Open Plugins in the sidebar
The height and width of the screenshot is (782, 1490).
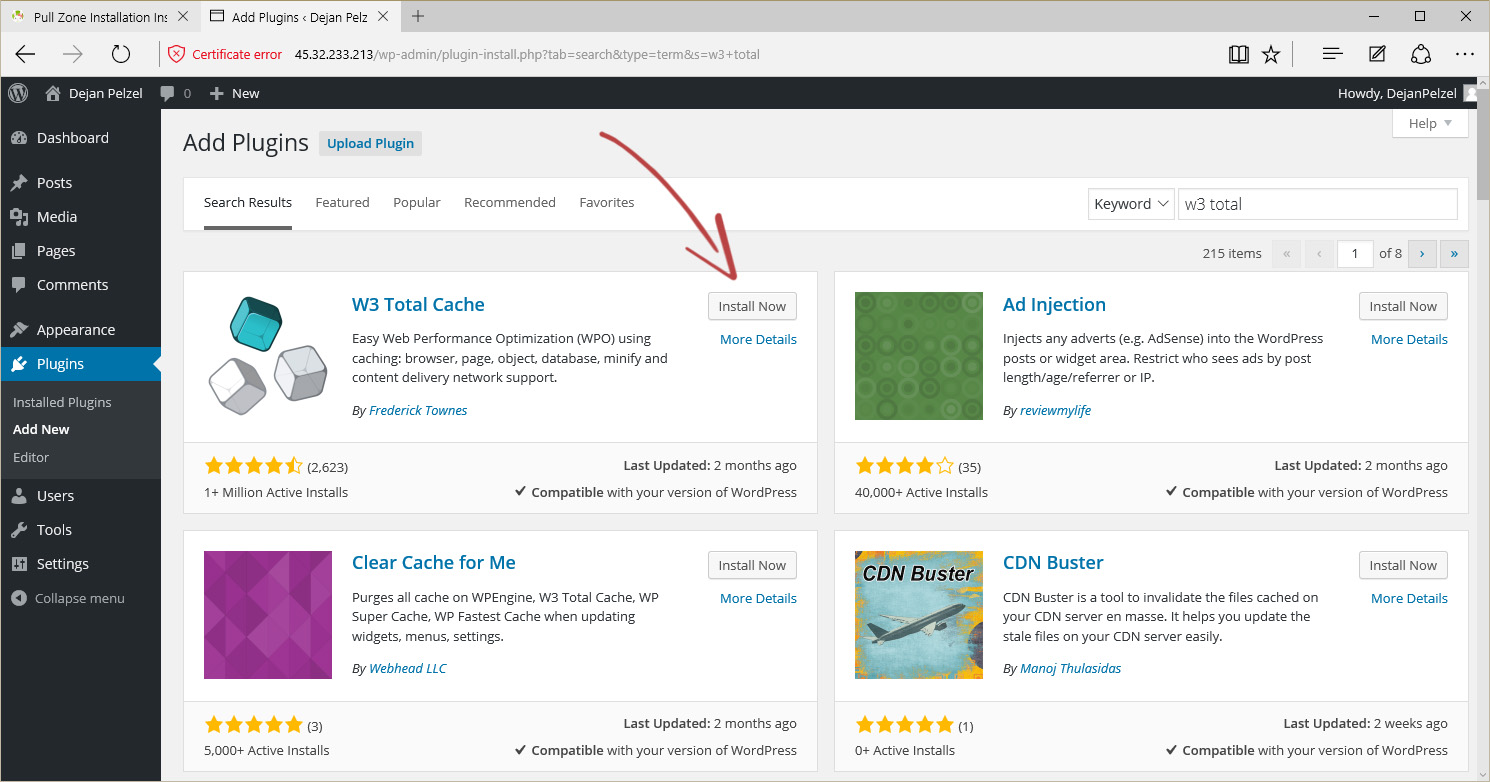point(80,364)
